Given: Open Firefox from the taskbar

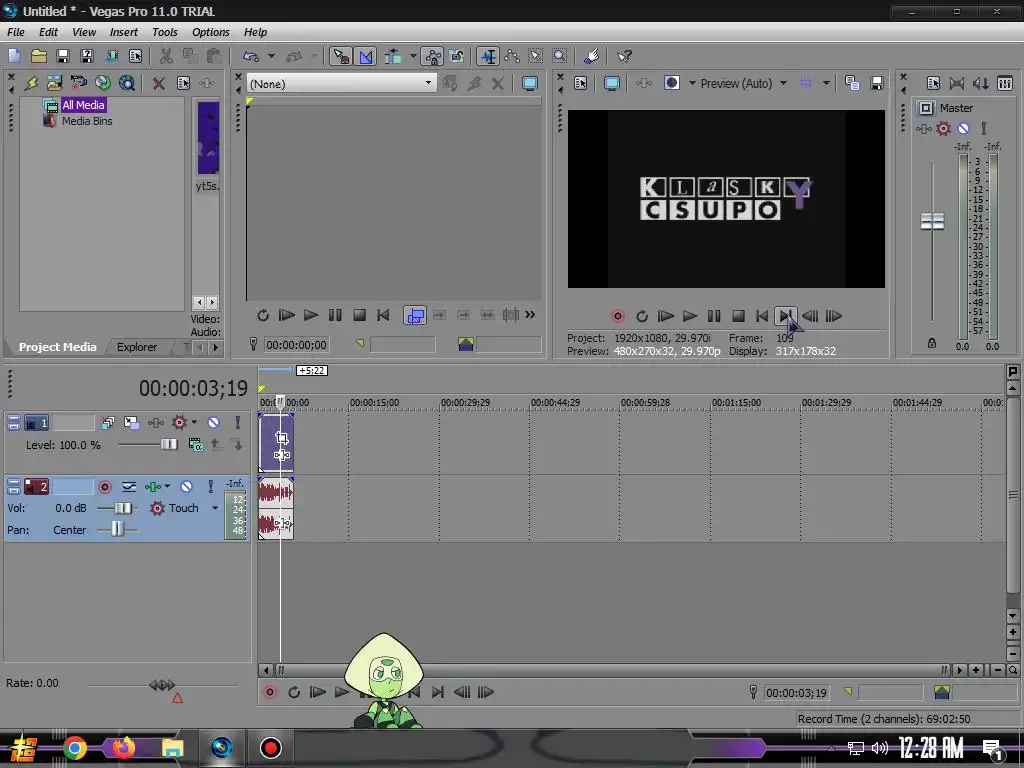Looking at the screenshot, I should coord(123,748).
